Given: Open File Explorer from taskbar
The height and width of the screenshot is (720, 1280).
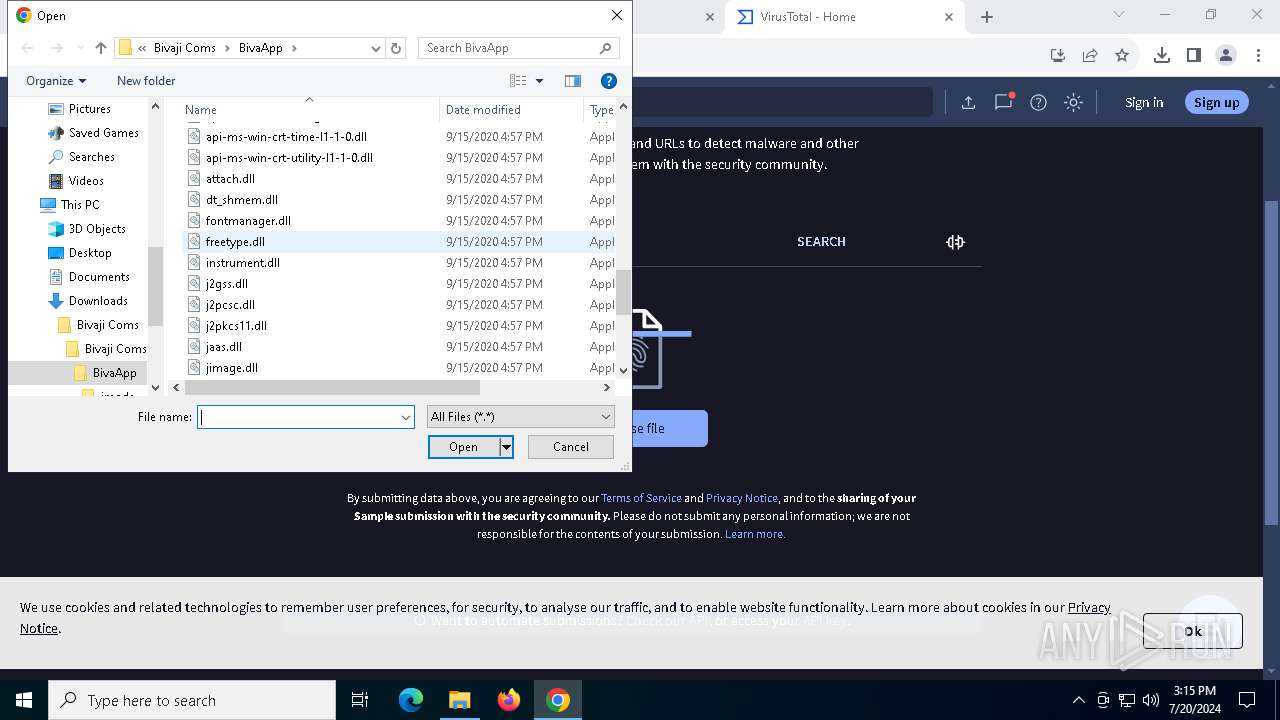Looking at the screenshot, I should pos(459,700).
